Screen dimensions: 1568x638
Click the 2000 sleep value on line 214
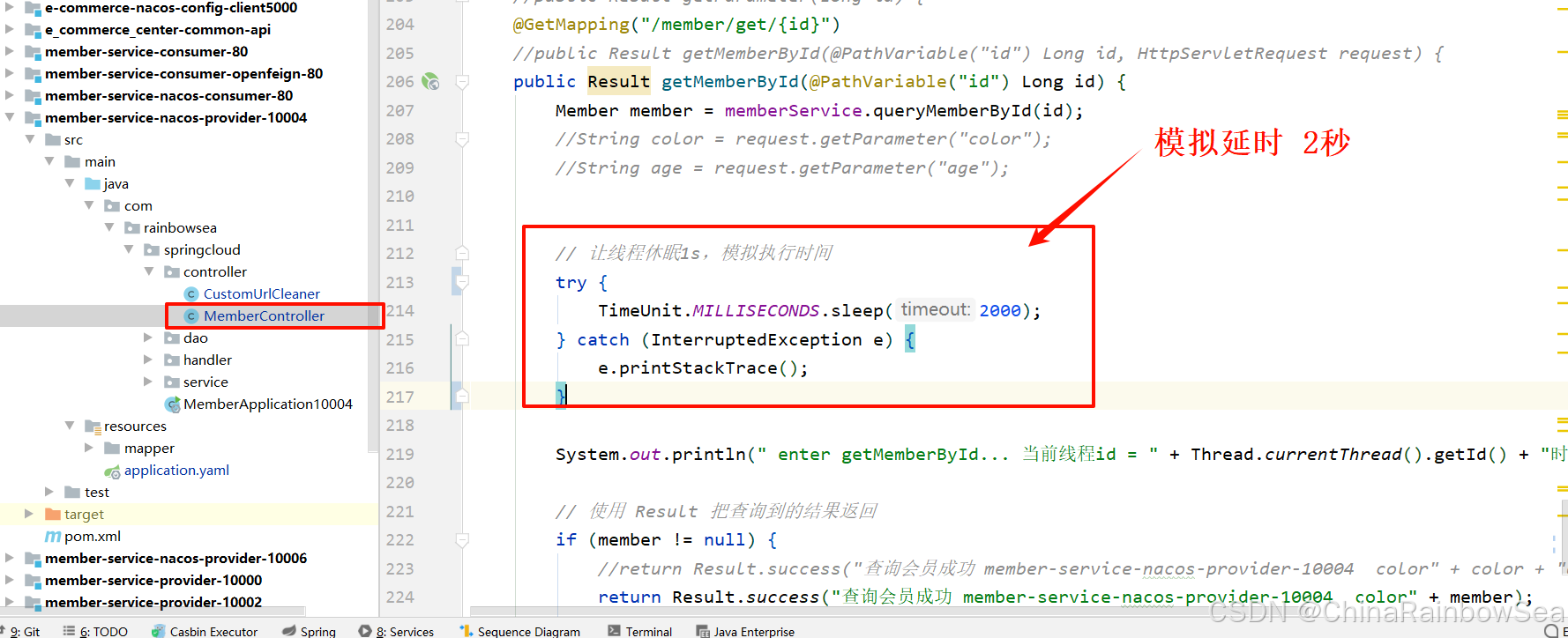click(x=1000, y=310)
